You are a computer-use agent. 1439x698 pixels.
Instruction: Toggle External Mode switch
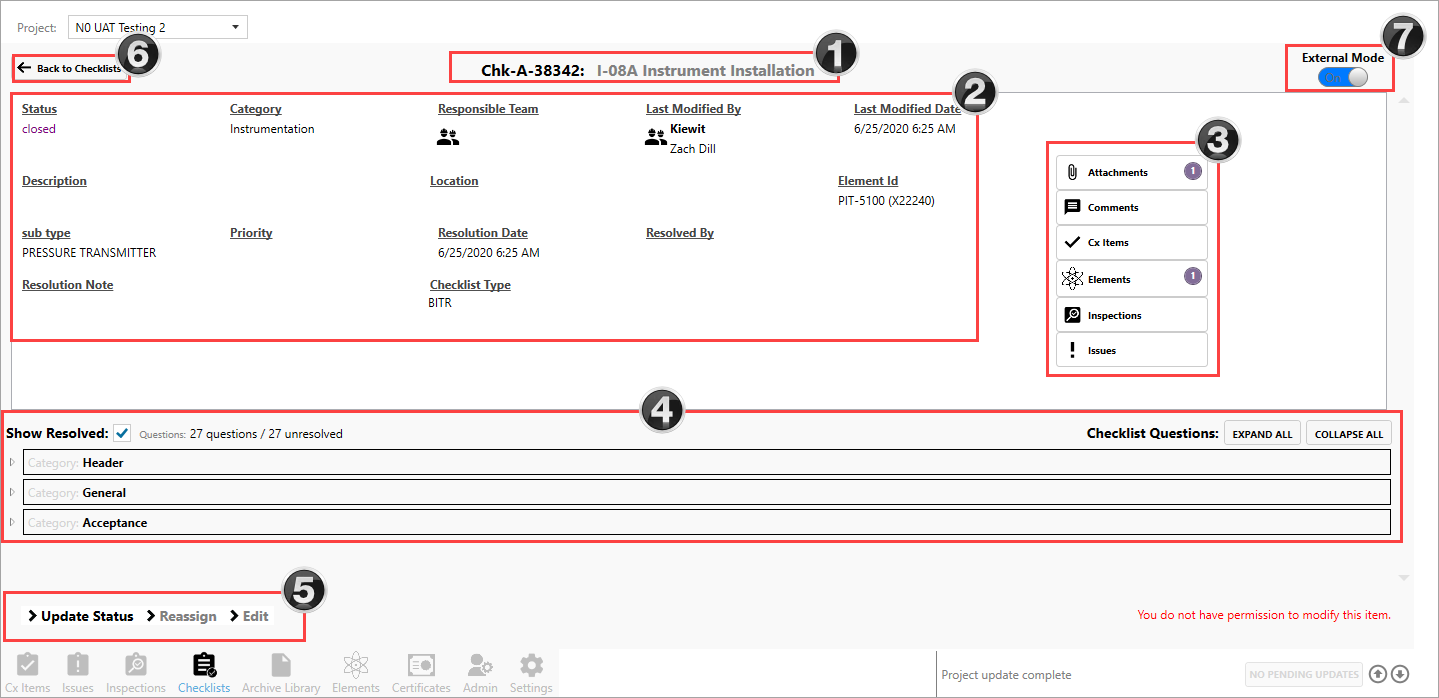[x=1342, y=77]
